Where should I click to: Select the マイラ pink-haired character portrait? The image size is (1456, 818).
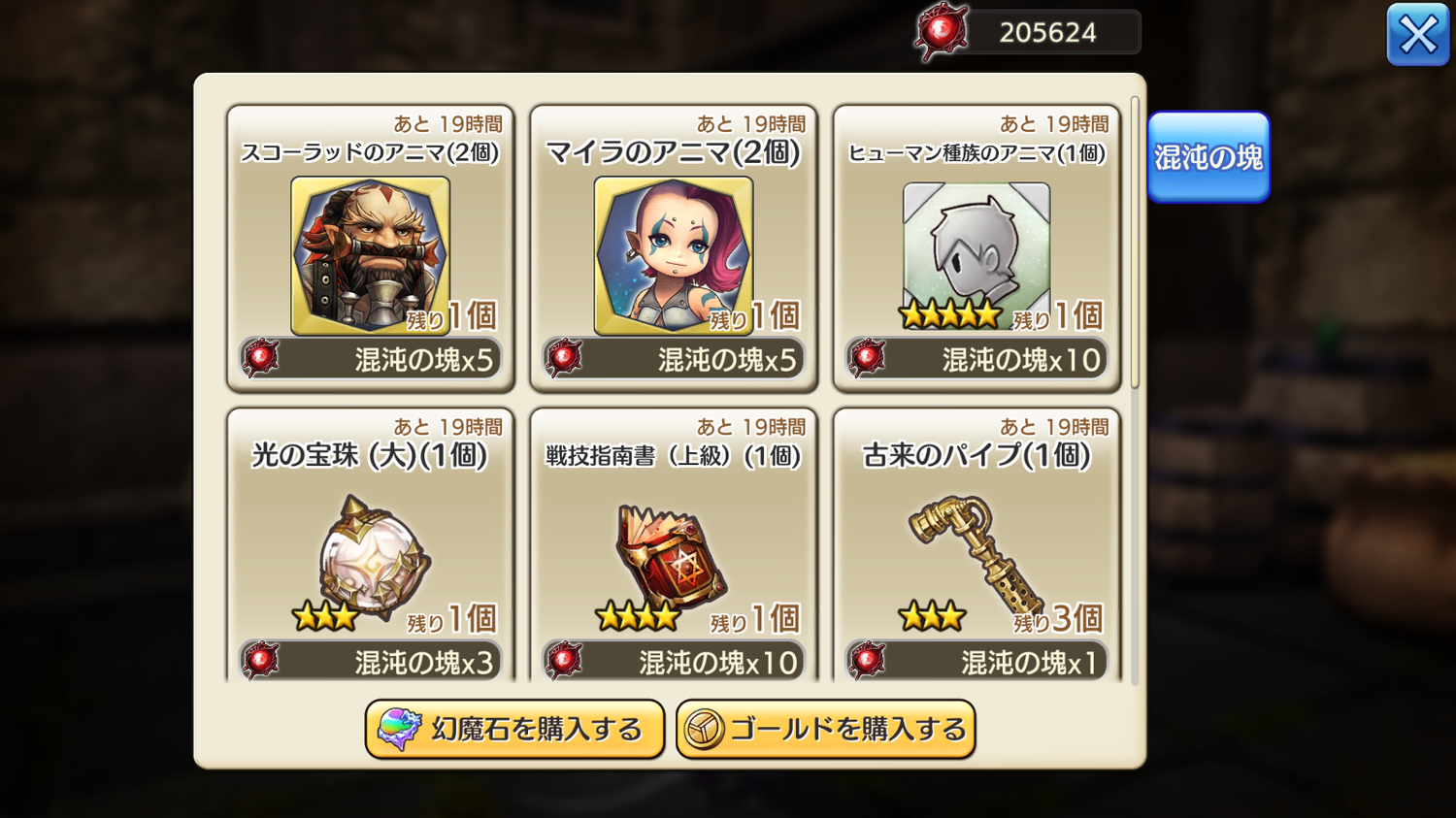pyautogui.click(x=673, y=255)
